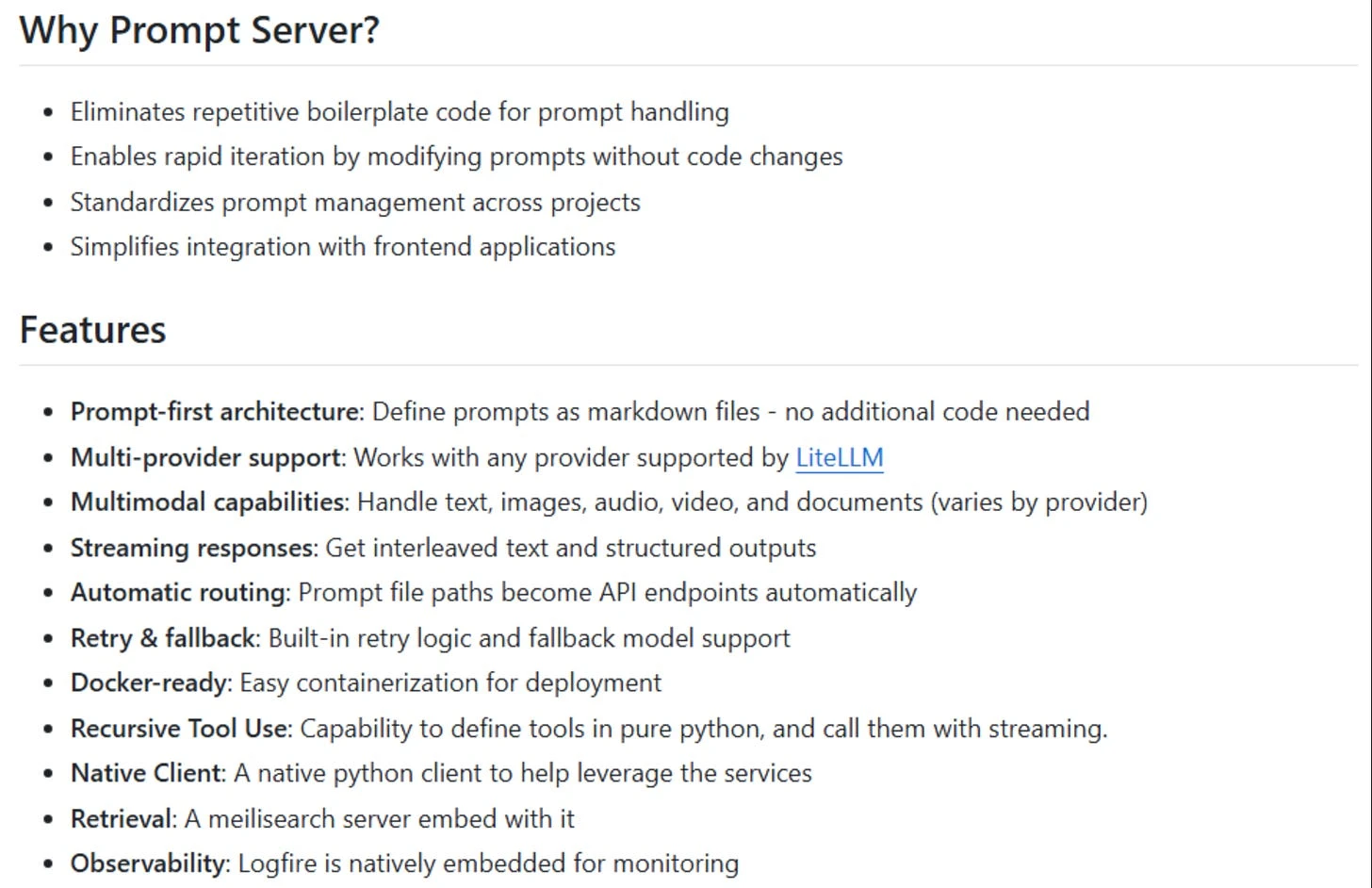Click the bold "Multi-provider support" label

coord(205,458)
